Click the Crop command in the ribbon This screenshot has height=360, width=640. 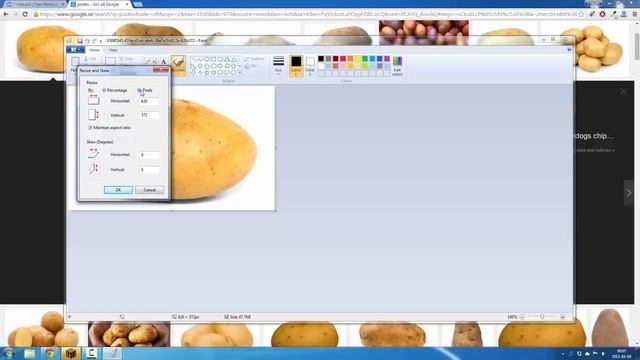point(127,59)
